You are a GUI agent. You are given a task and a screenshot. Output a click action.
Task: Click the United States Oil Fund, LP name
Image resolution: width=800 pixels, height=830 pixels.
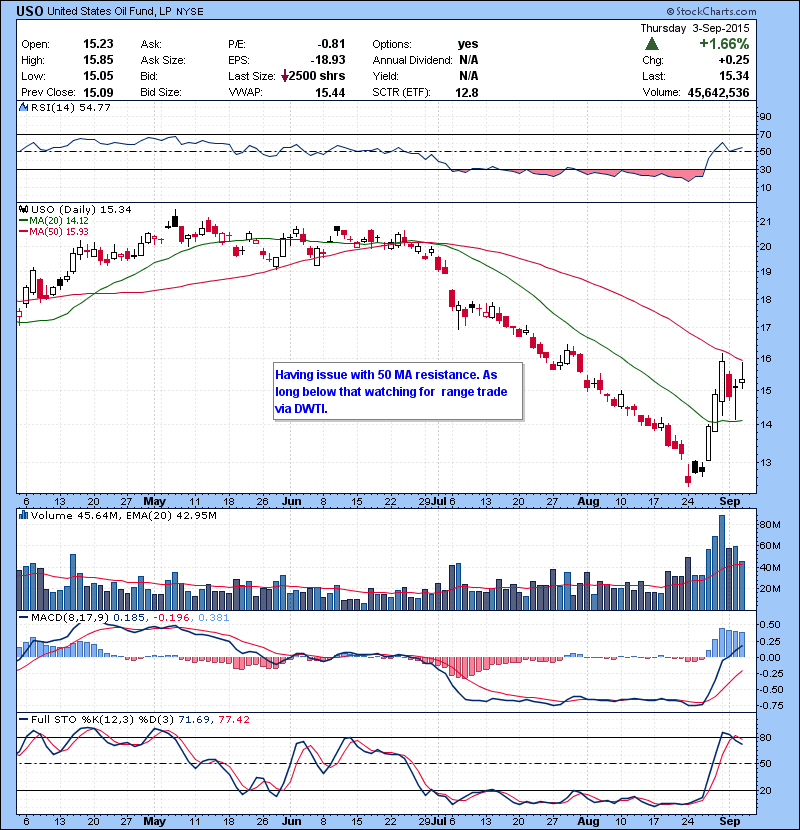(110, 11)
